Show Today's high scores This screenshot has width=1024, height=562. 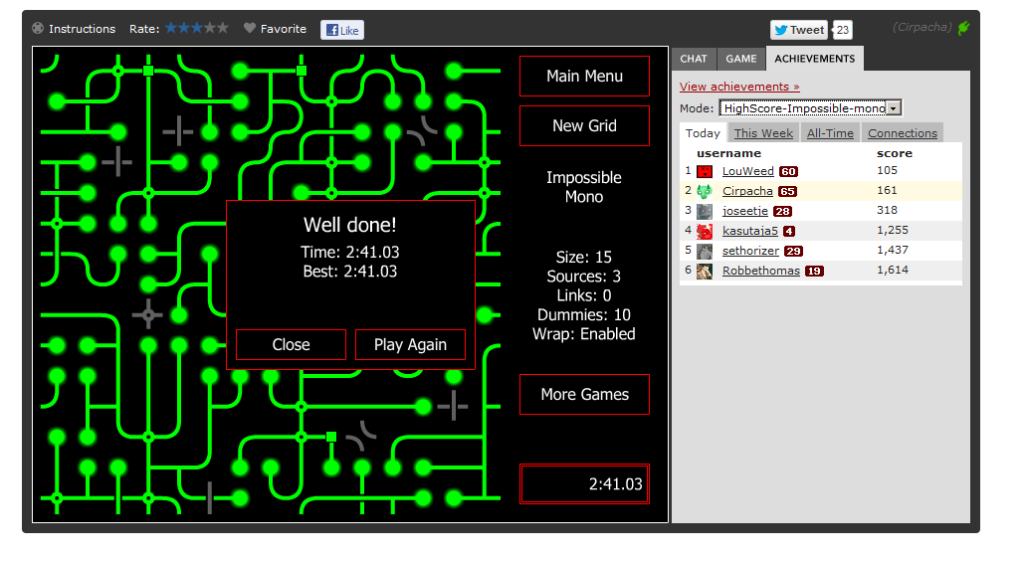coord(703,133)
